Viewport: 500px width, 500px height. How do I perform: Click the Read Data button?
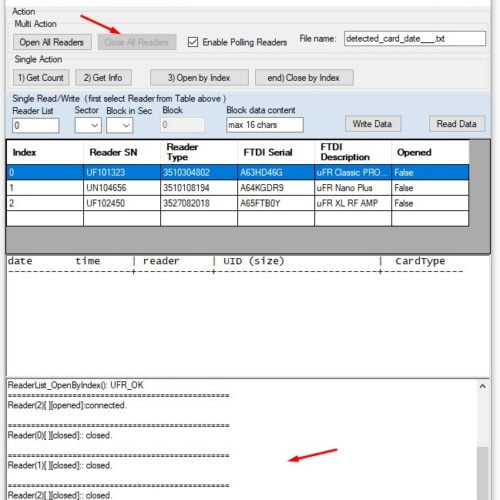(x=457, y=124)
